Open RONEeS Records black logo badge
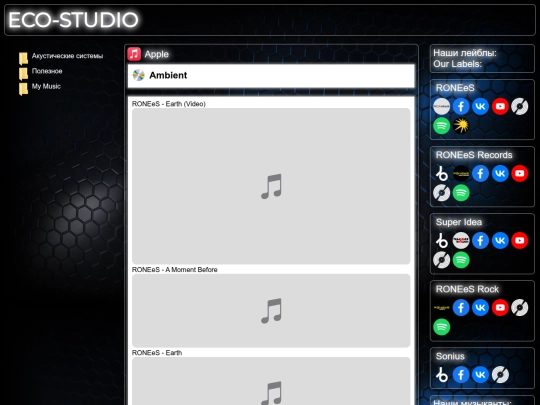The height and width of the screenshot is (405, 540). [461, 174]
